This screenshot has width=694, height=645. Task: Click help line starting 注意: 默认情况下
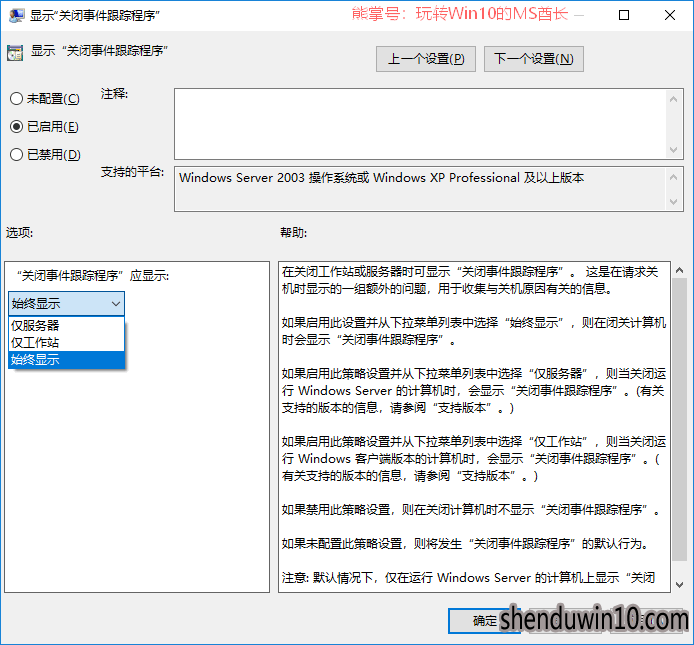click(x=468, y=578)
